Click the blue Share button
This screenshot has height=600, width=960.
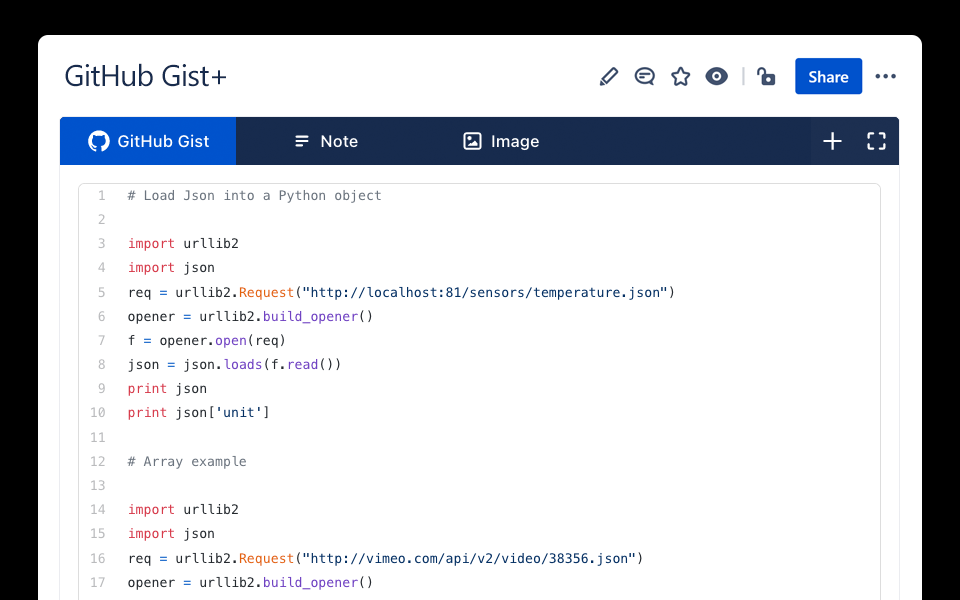coord(828,77)
